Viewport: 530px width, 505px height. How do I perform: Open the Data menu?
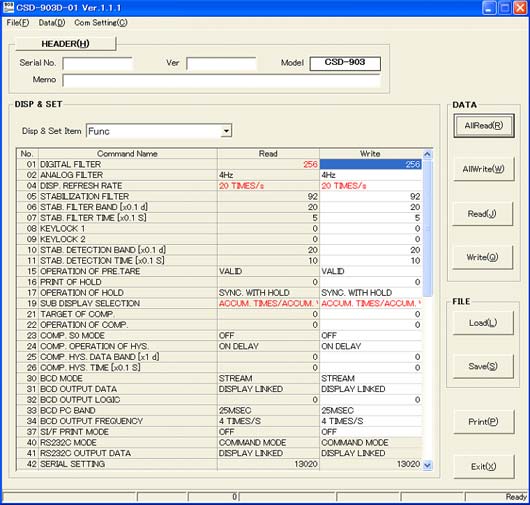click(52, 23)
